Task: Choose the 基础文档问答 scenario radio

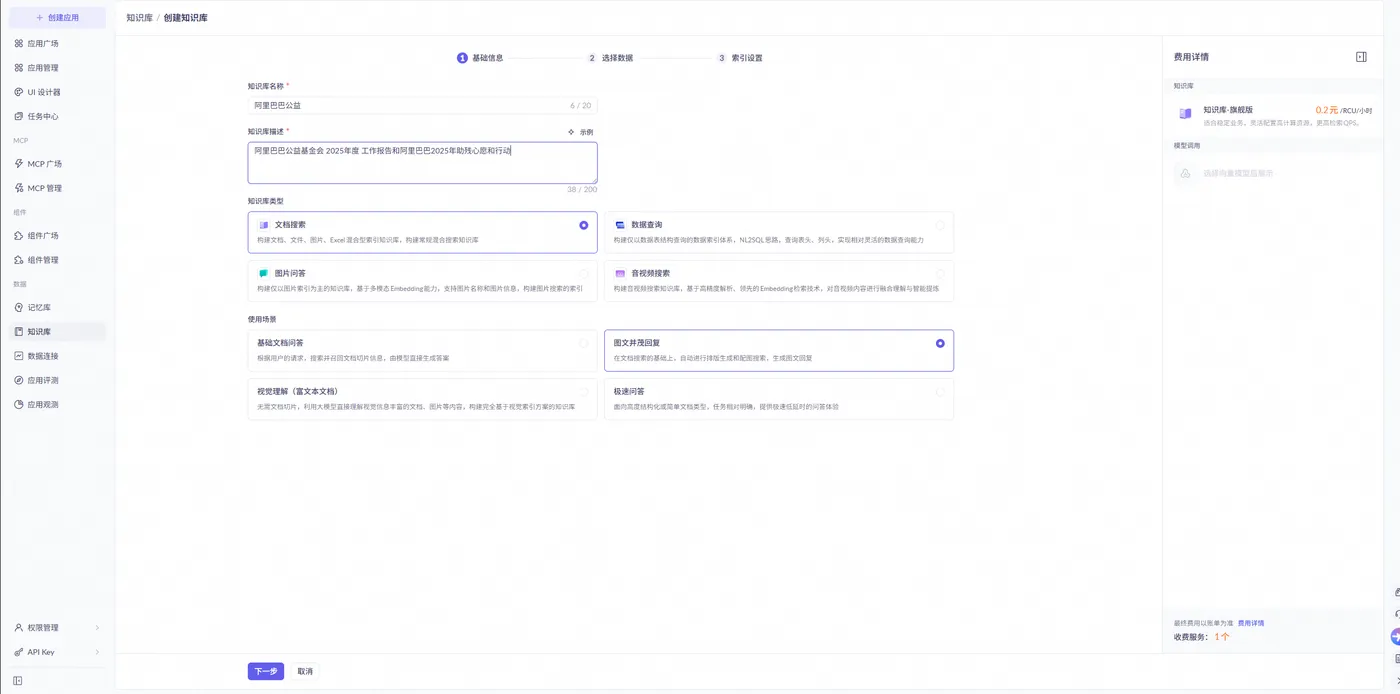Action: [x=584, y=343]
